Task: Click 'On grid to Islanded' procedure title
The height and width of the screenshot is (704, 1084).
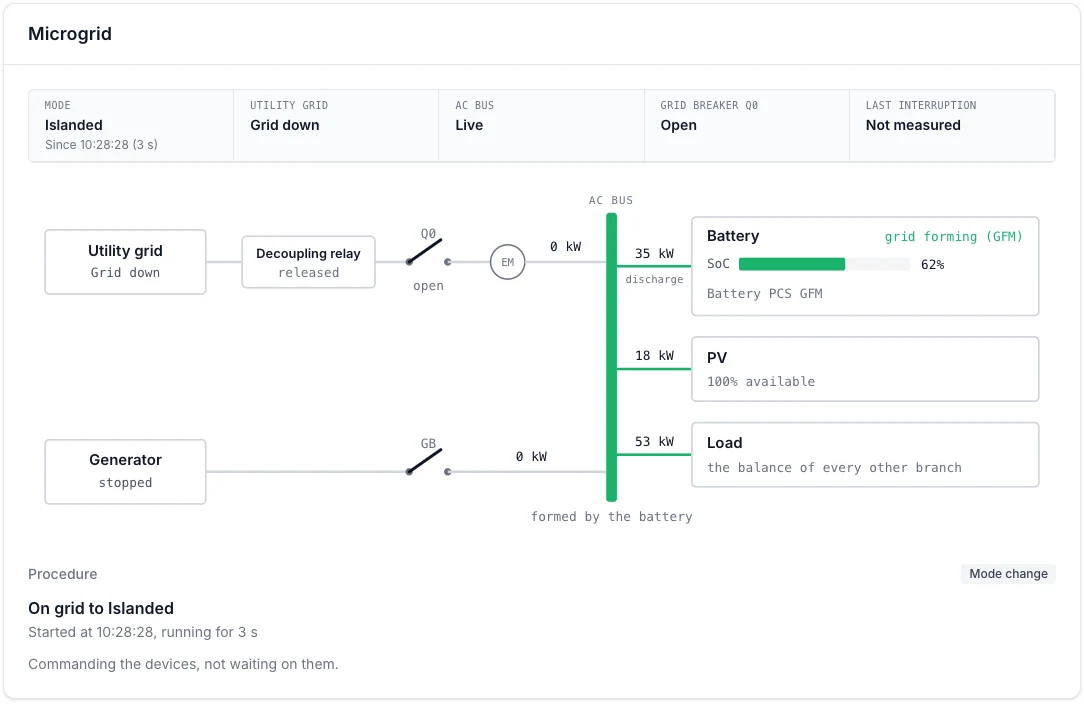Action: [101, 609]
